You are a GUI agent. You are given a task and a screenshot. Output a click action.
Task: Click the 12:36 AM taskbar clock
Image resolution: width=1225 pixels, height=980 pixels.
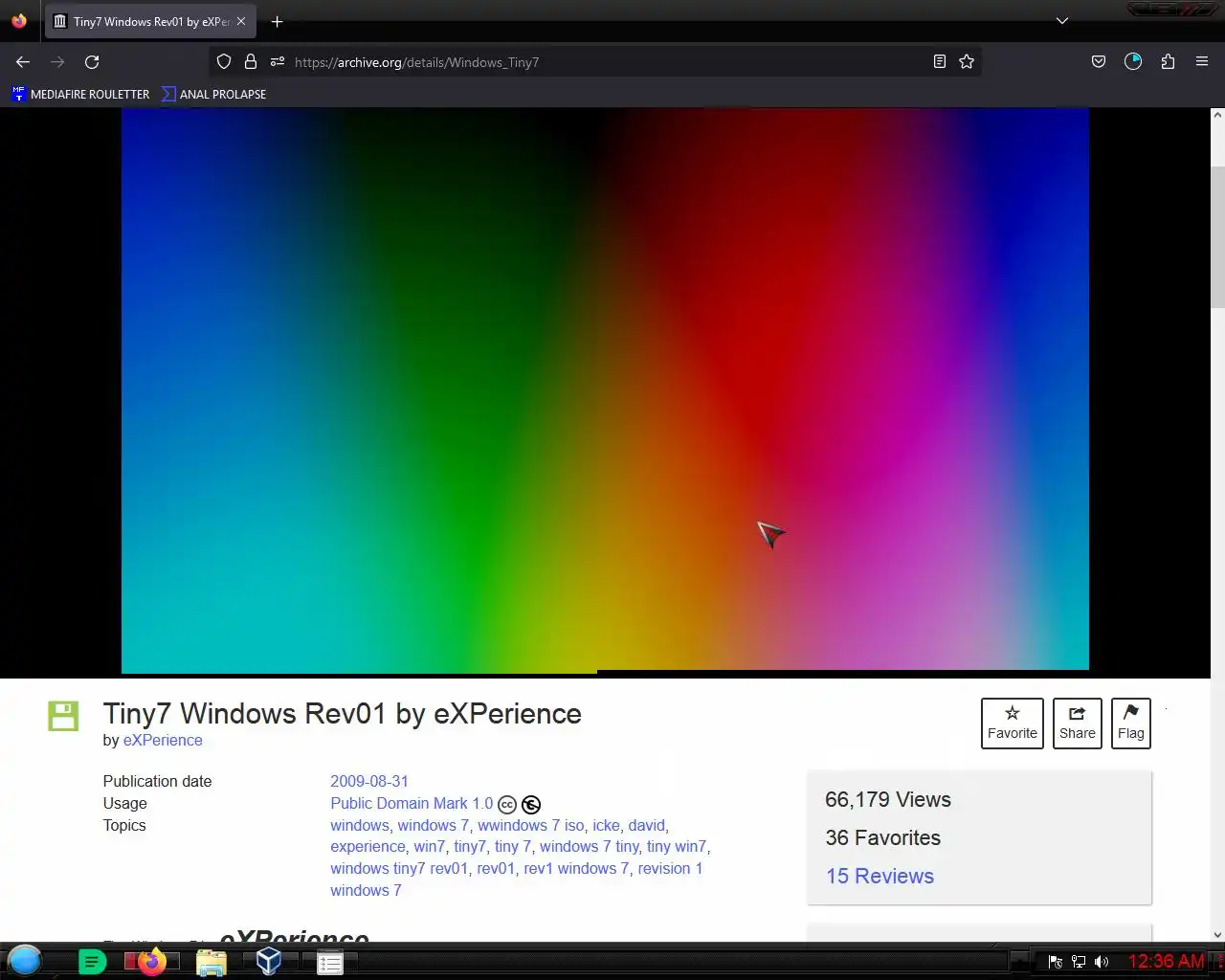(x=1166, y=961)
